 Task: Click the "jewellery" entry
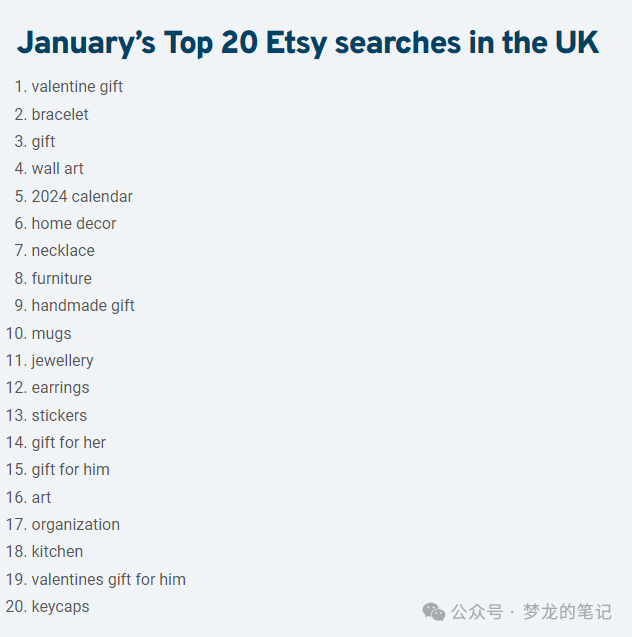(62, 361)
